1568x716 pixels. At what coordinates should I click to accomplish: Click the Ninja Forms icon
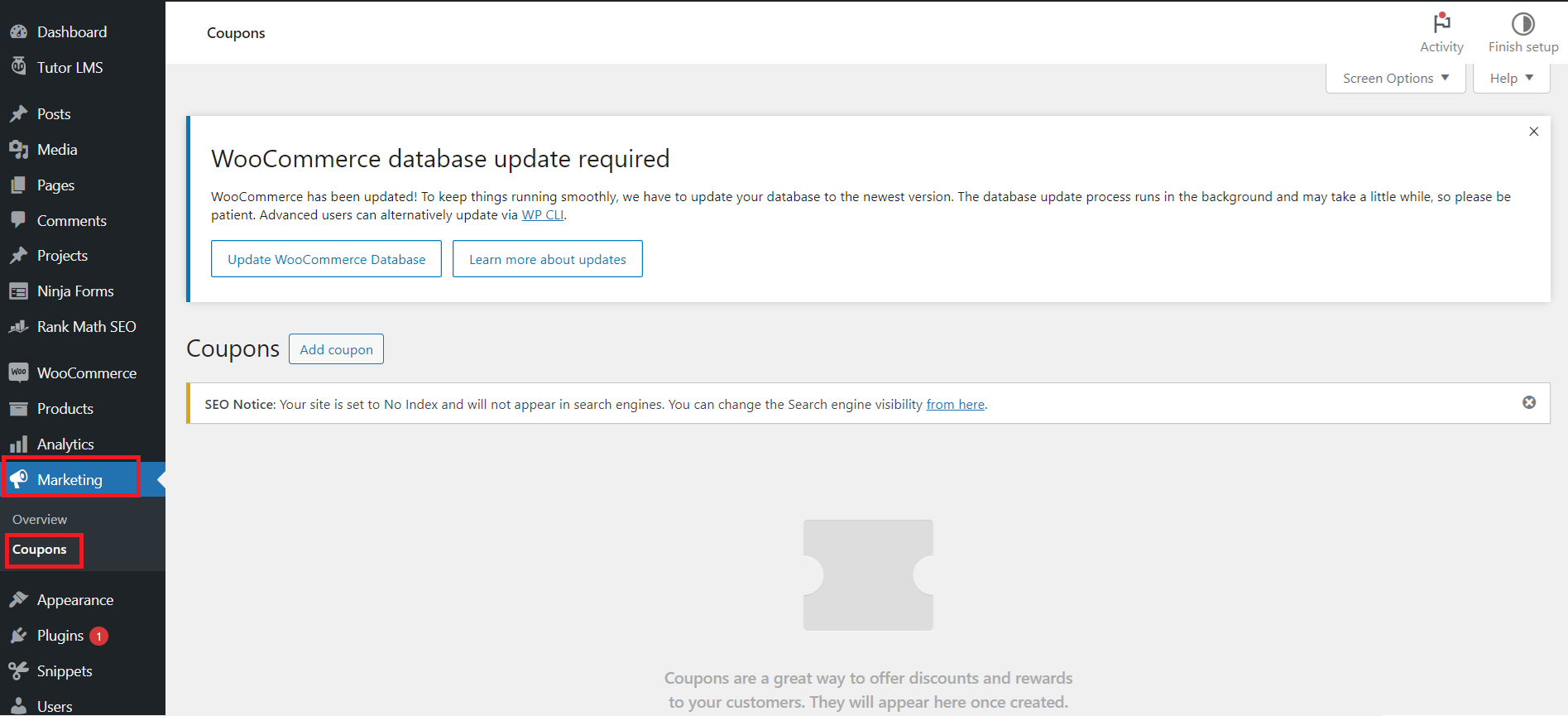pos(18,291)
